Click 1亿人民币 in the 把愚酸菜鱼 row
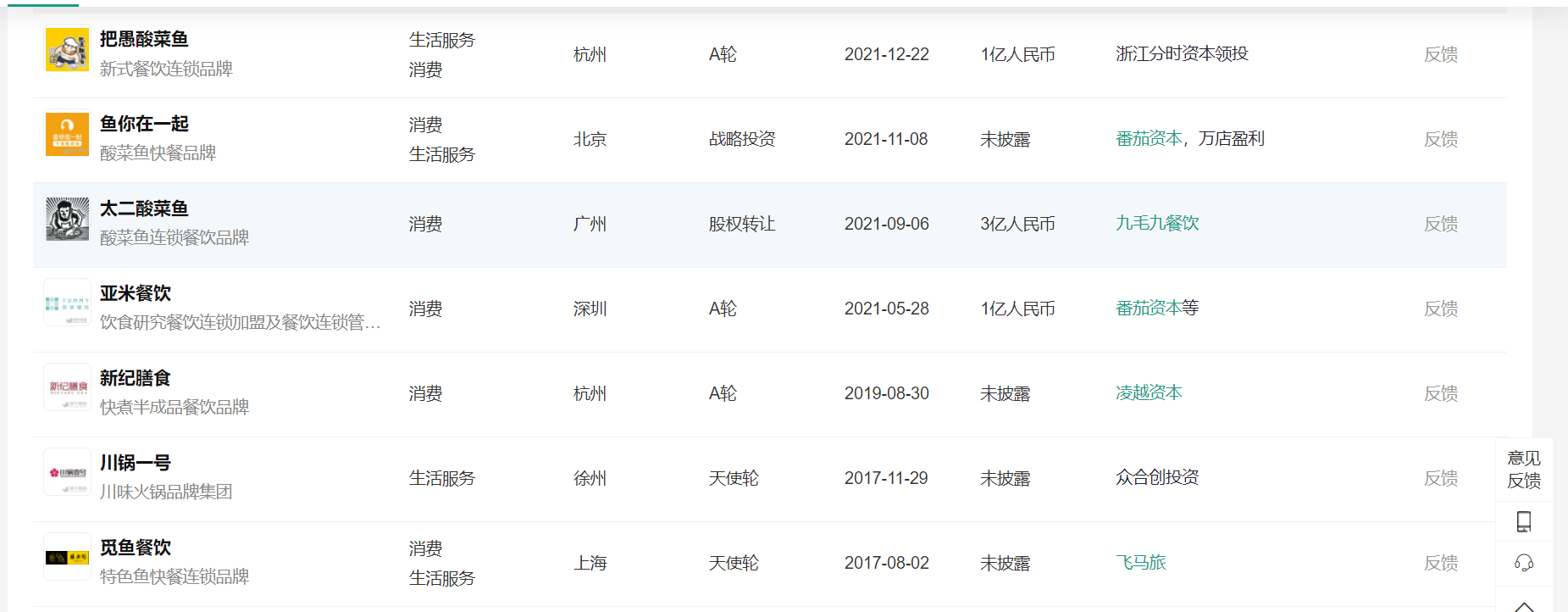 tap(1017, 54)
